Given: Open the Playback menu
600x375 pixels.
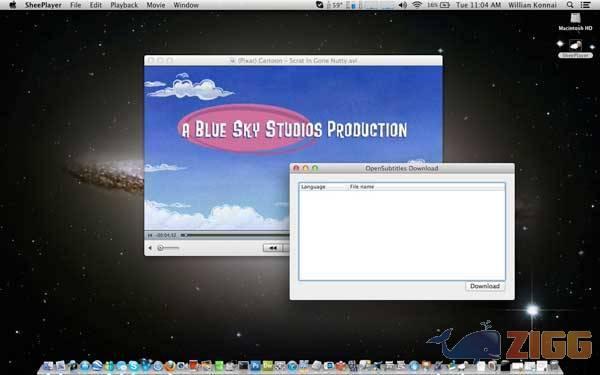Looking at the screenshot, I should coord(124,5).
